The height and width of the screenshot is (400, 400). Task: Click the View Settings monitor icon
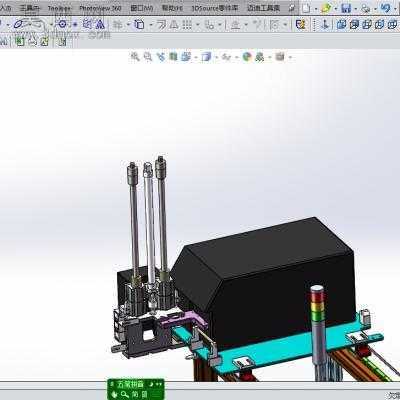tap(280, 57)
